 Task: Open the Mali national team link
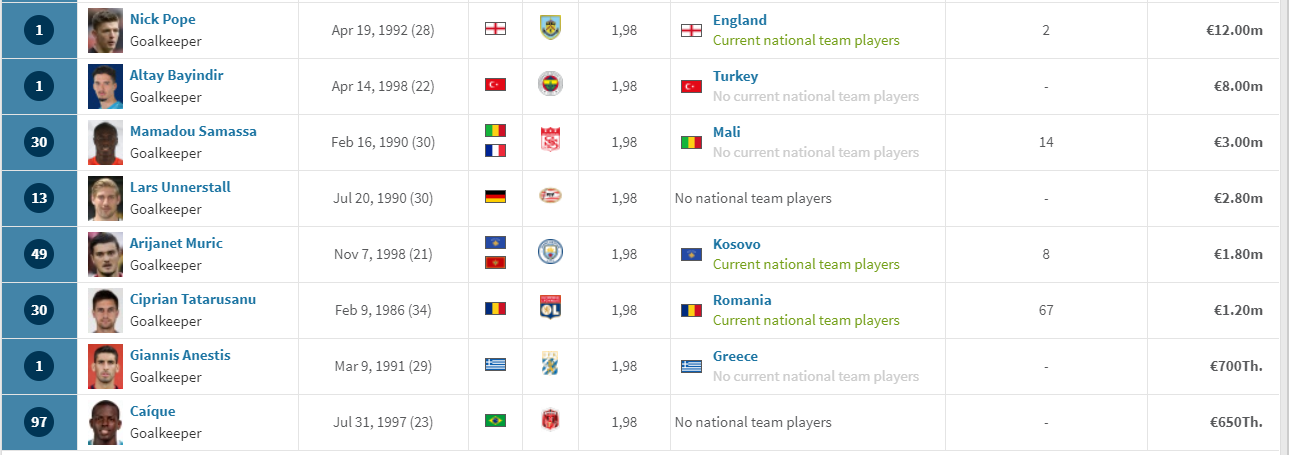coord(727,132)
